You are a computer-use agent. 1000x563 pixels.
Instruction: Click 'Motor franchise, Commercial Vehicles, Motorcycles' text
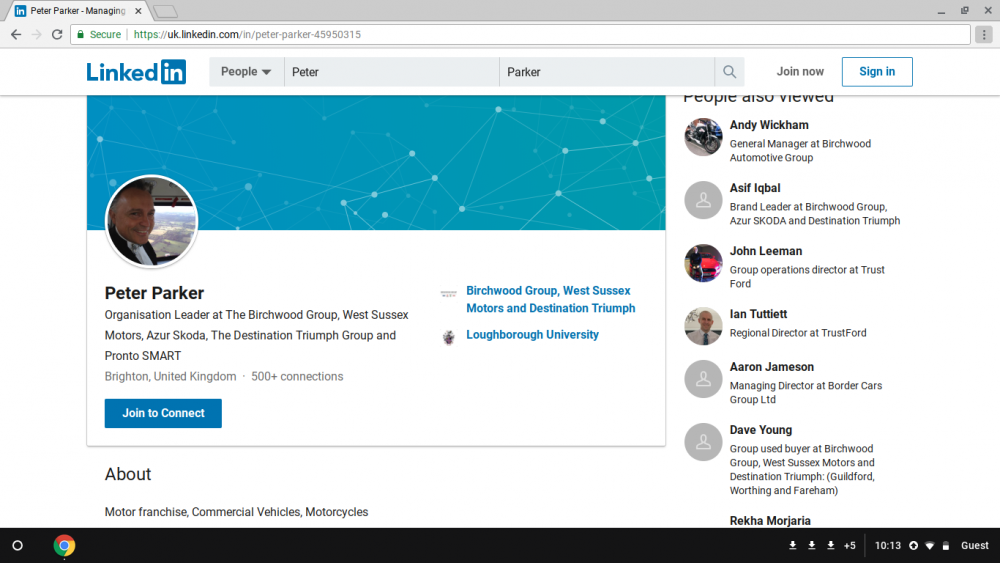237,512
